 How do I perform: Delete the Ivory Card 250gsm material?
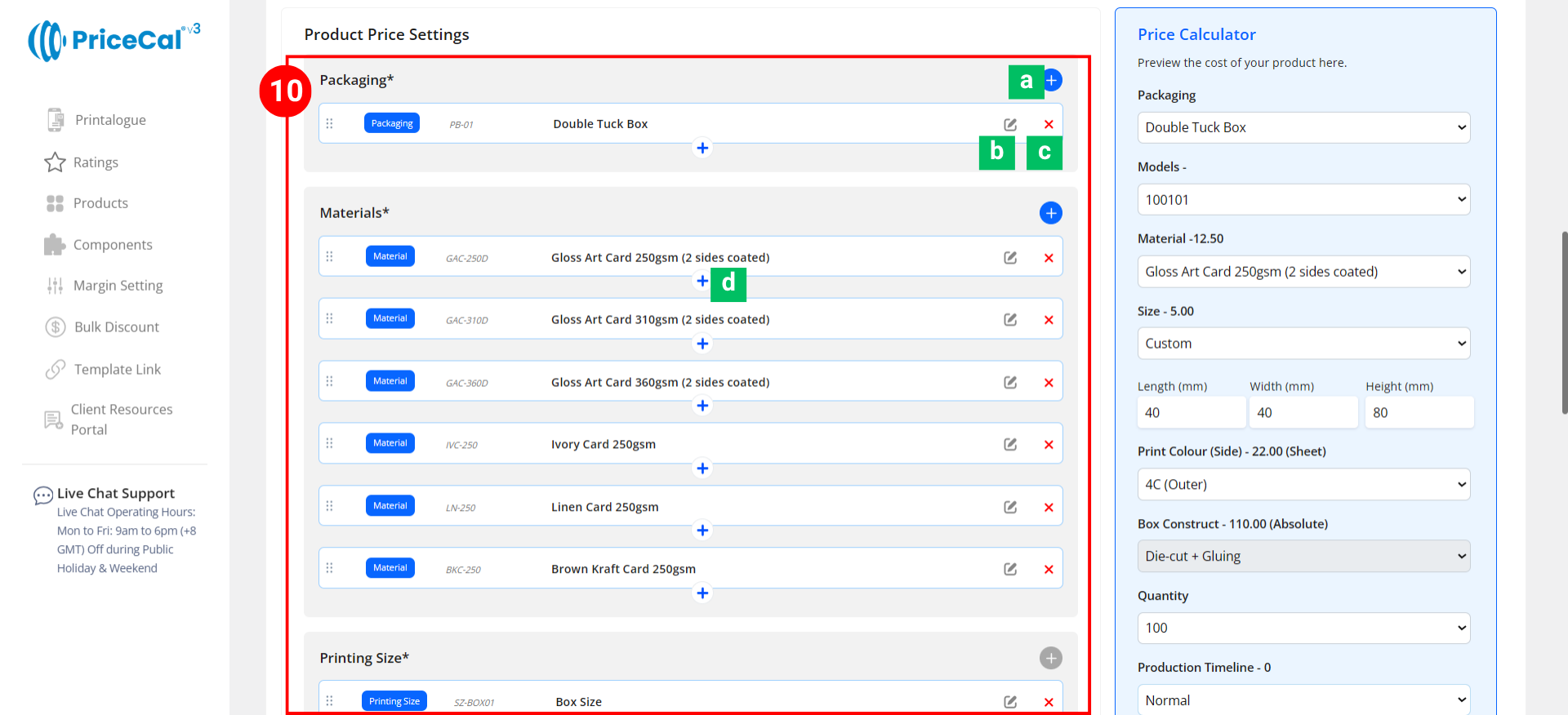pos(1049,445)
